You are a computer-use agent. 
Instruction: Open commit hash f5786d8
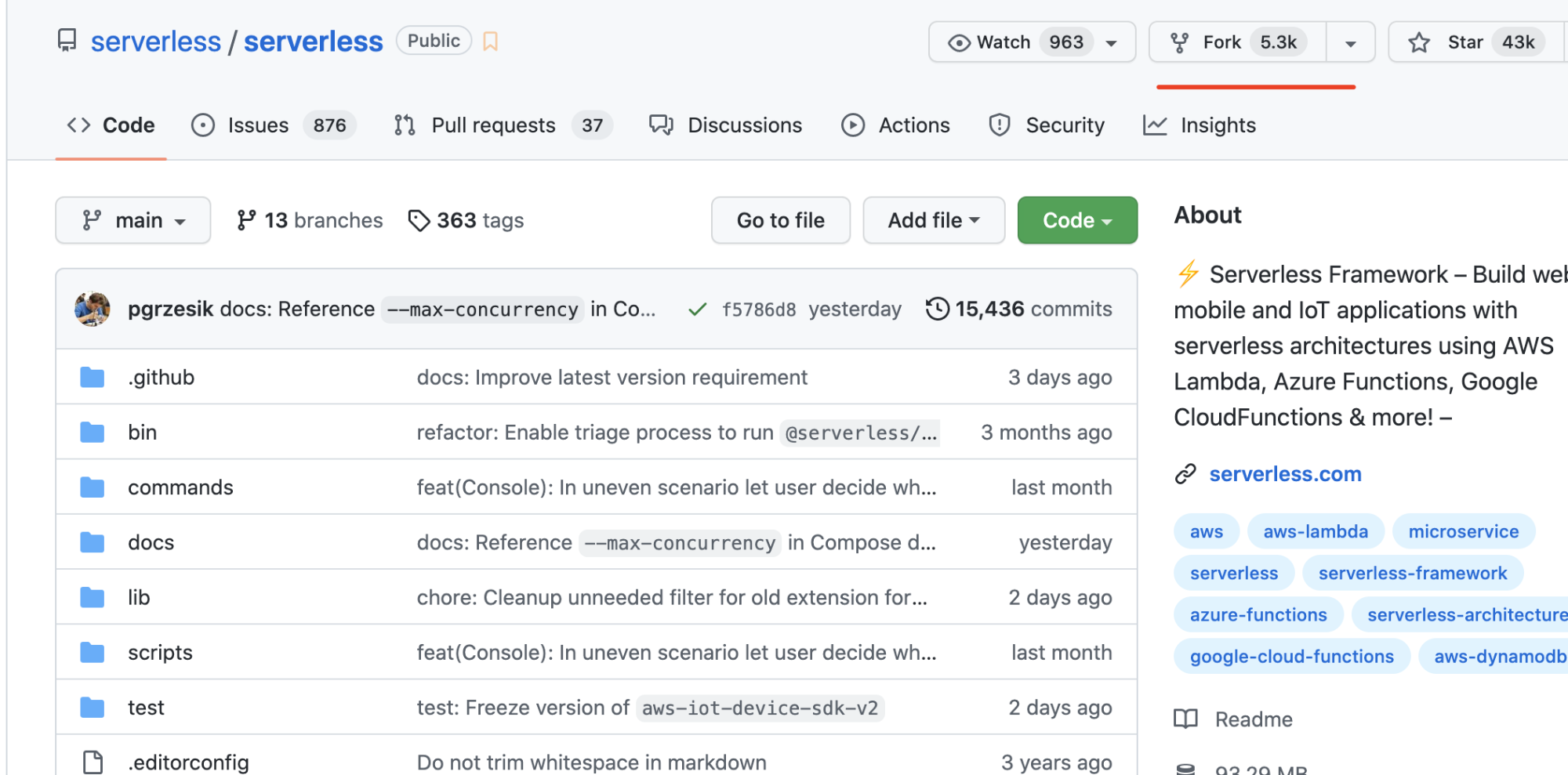coord(759,310)
